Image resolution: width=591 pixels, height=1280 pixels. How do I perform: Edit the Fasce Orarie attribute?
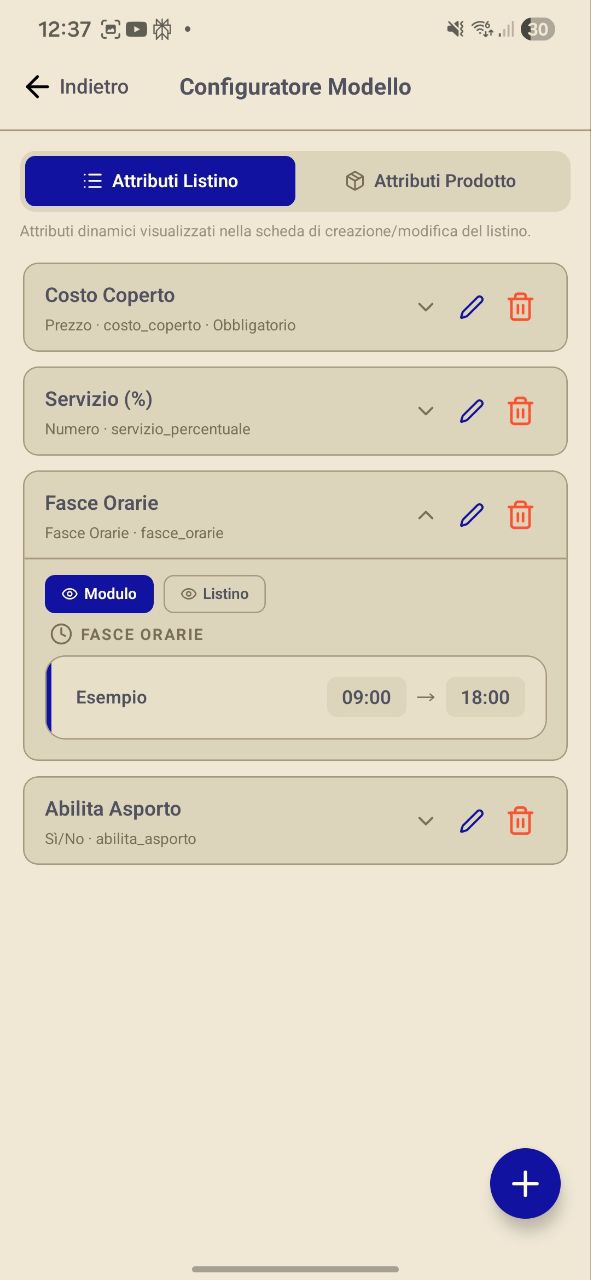click(471, 515)
